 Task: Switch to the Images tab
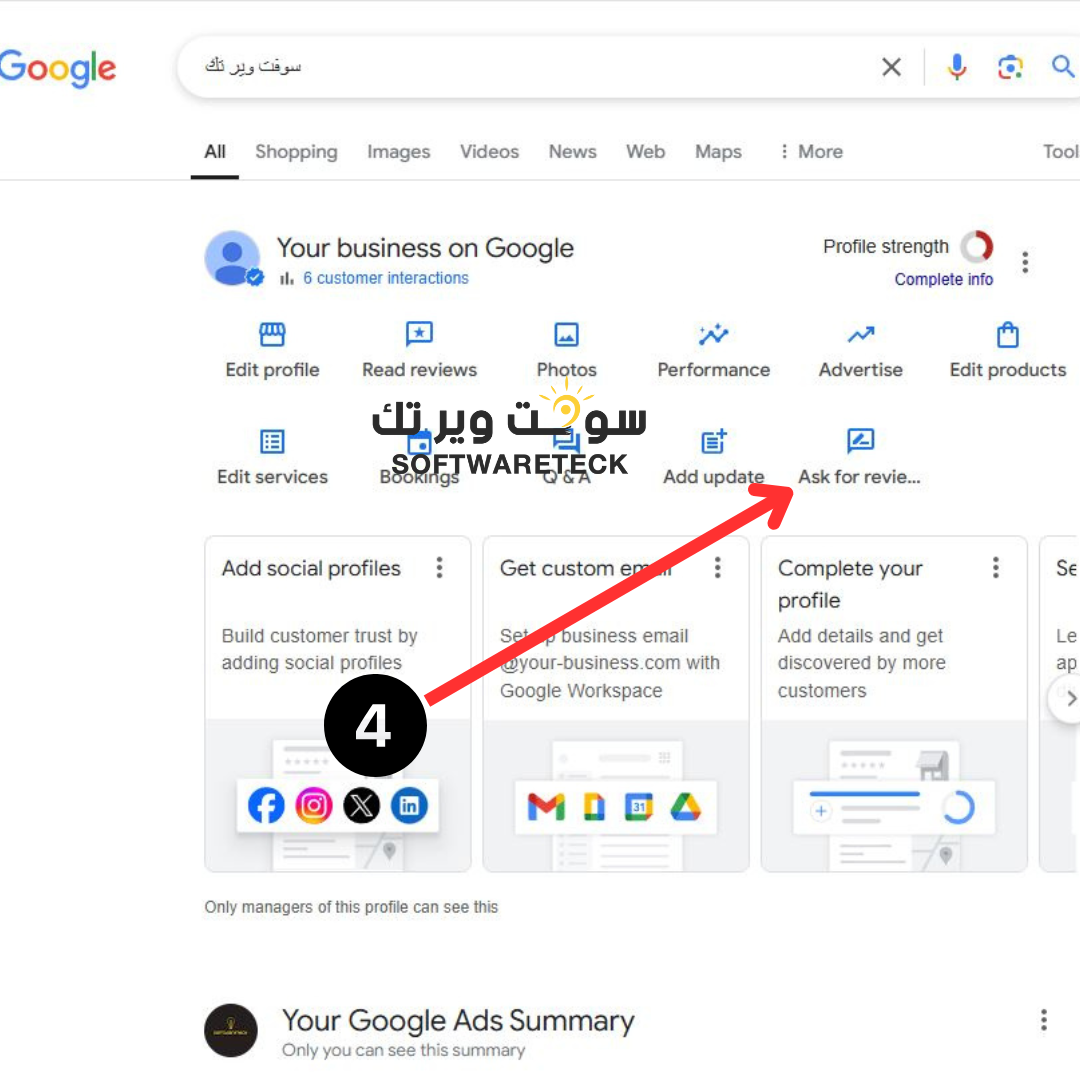(398, 152)
